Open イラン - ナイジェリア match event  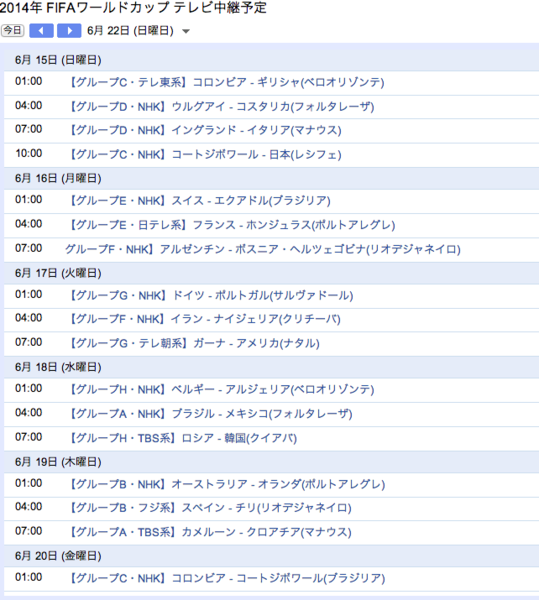click(x=204, y=319)
